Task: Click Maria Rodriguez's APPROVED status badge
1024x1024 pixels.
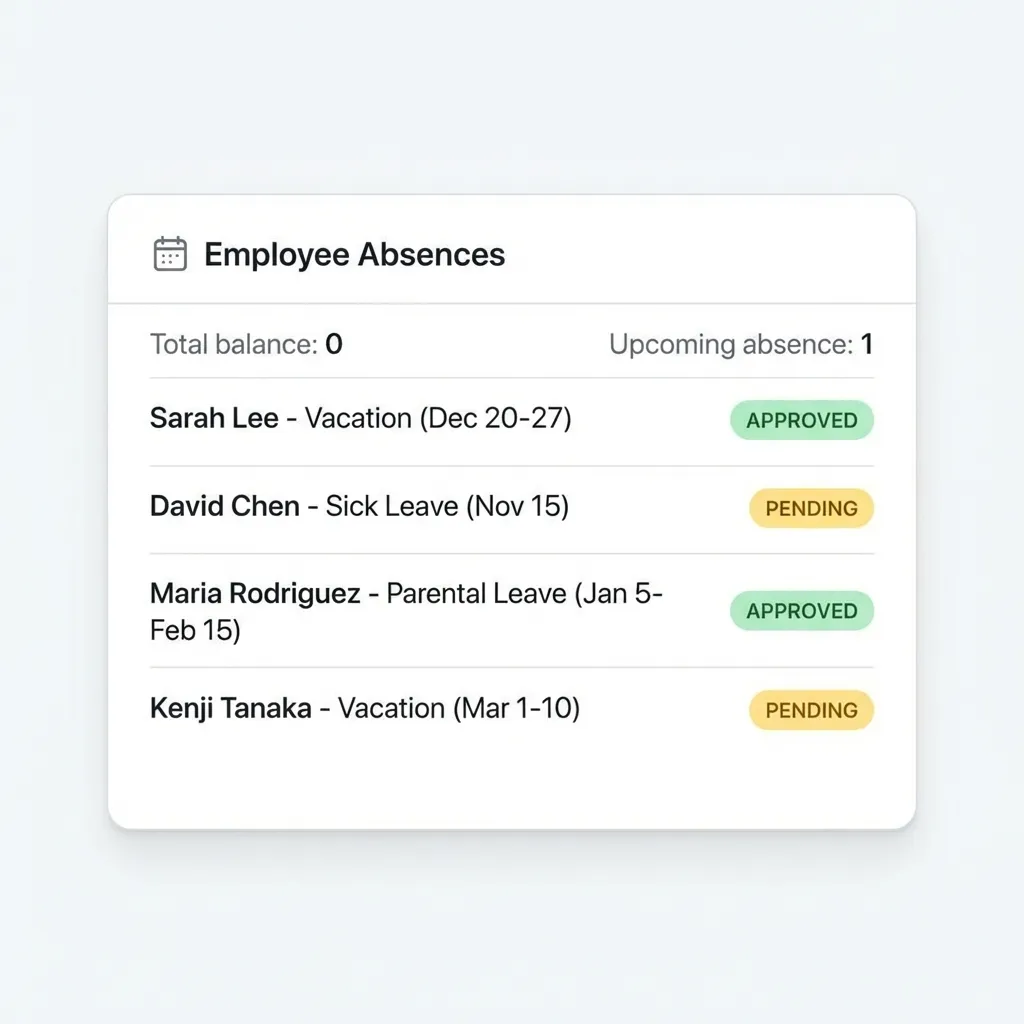Action: click(801, 611)
